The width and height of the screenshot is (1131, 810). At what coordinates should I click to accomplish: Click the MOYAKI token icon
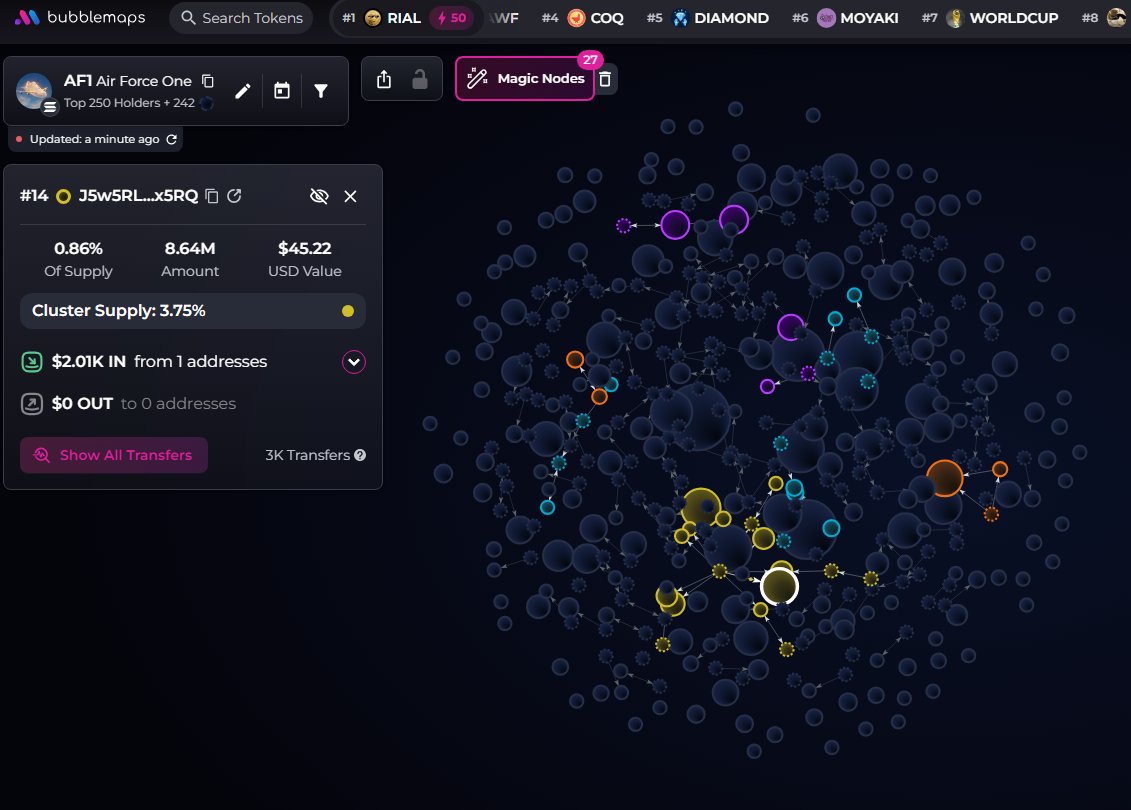[826, 18]
